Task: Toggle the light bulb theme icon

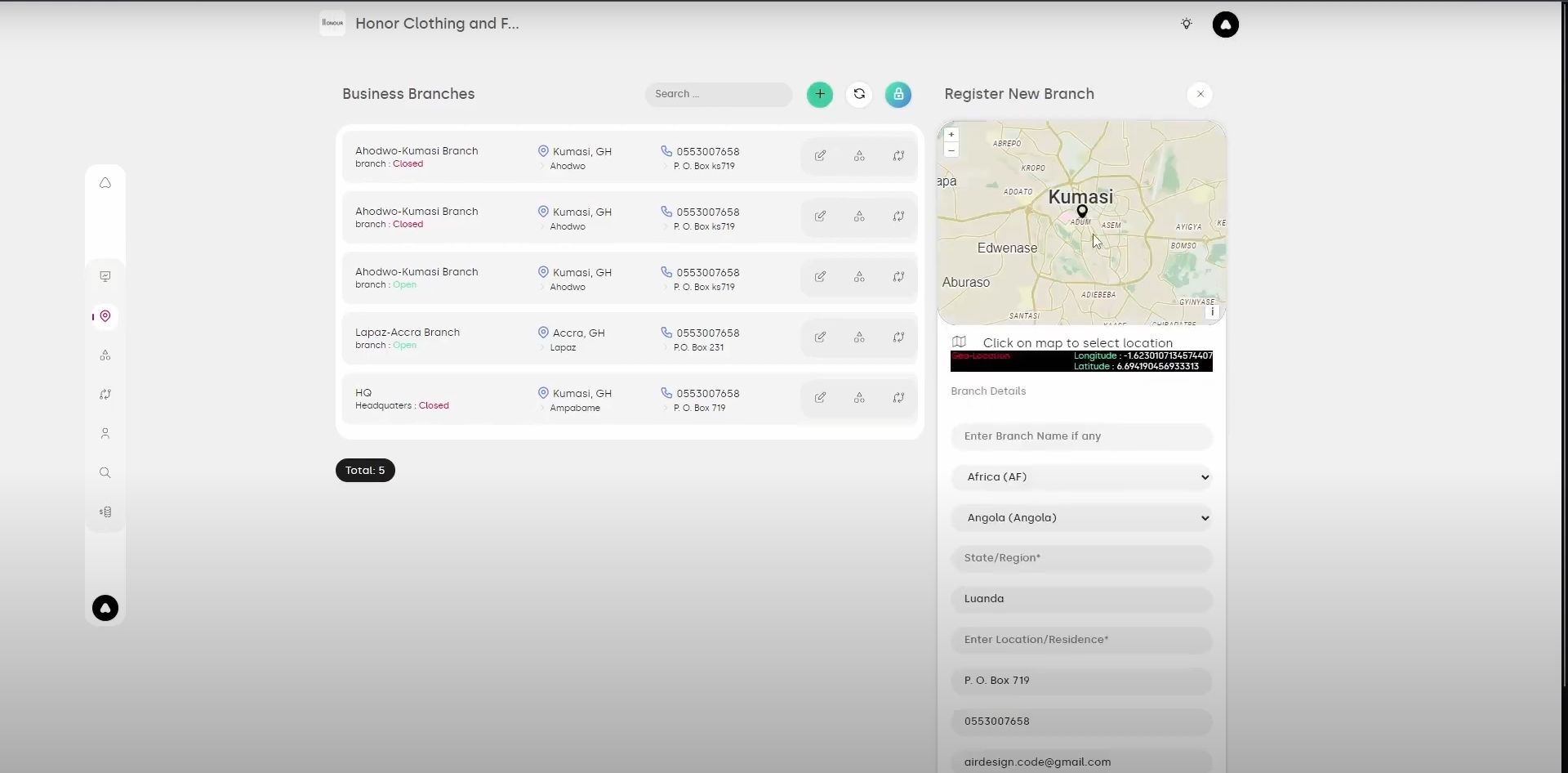Action: tap(1187, 24)
